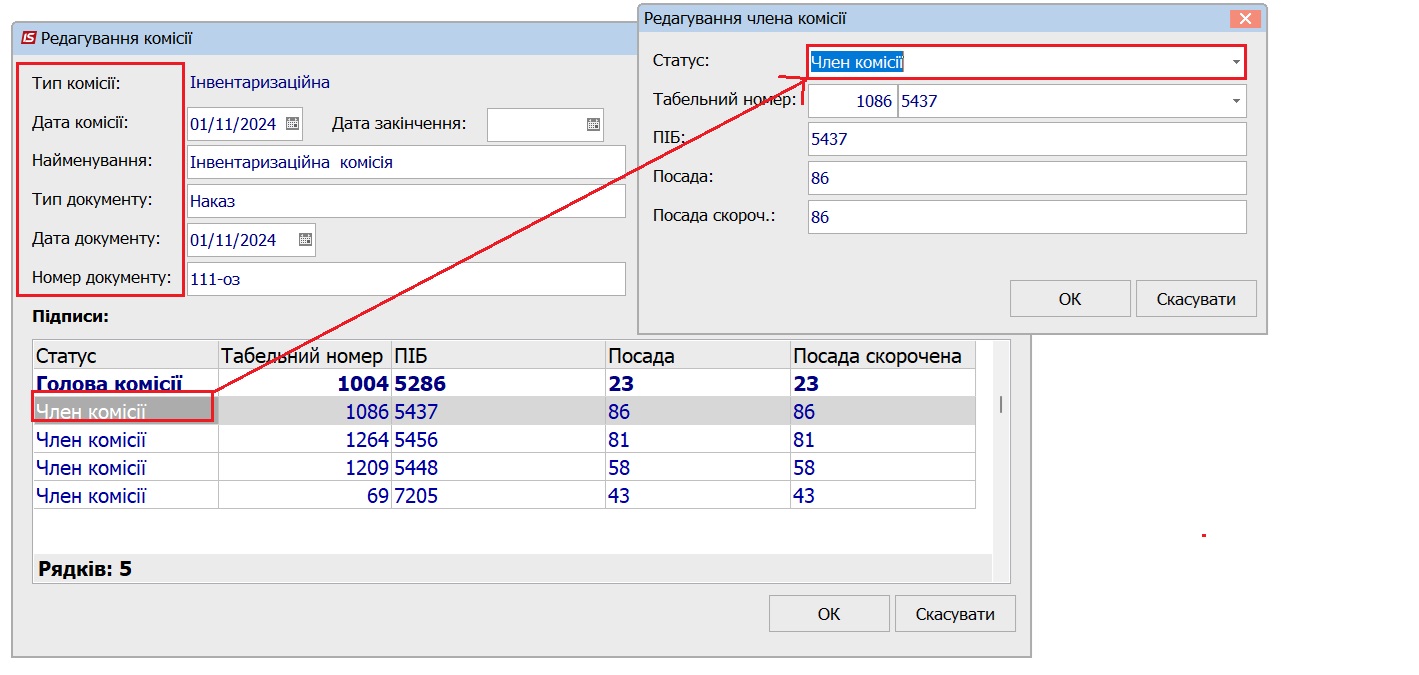Click the Рядків: 5 row counter

85,570
